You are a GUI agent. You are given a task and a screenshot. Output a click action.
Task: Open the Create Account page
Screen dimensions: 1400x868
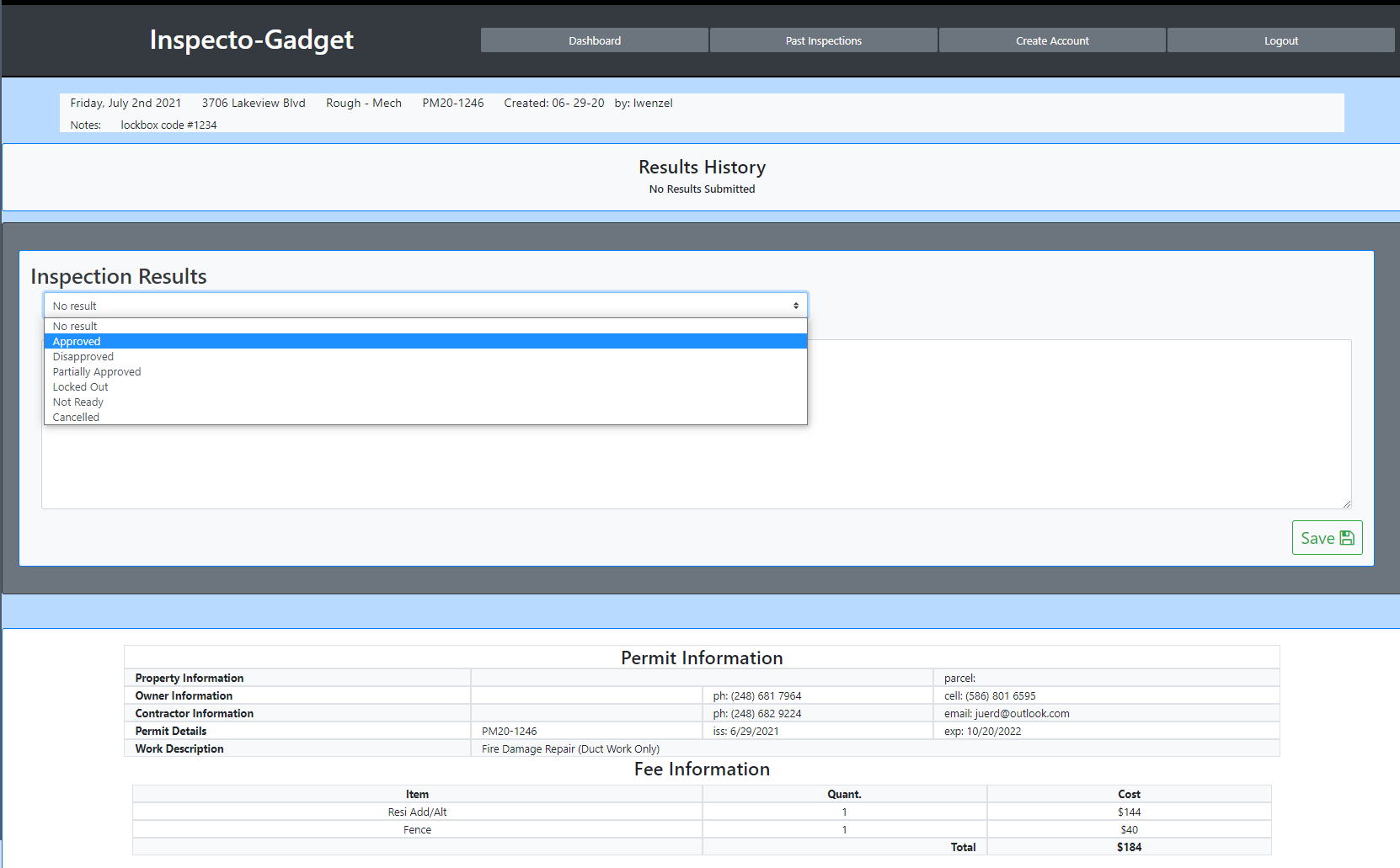click(1051, 40)
